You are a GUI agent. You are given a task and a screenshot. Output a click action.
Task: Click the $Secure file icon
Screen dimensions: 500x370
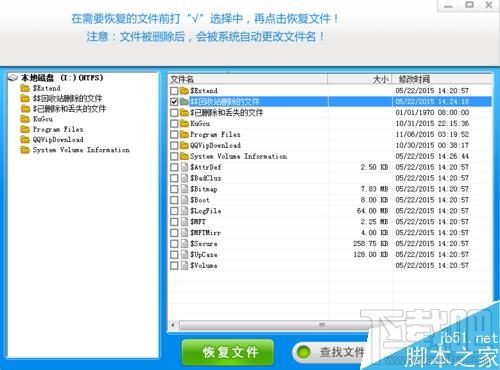(x=184, y=244)
